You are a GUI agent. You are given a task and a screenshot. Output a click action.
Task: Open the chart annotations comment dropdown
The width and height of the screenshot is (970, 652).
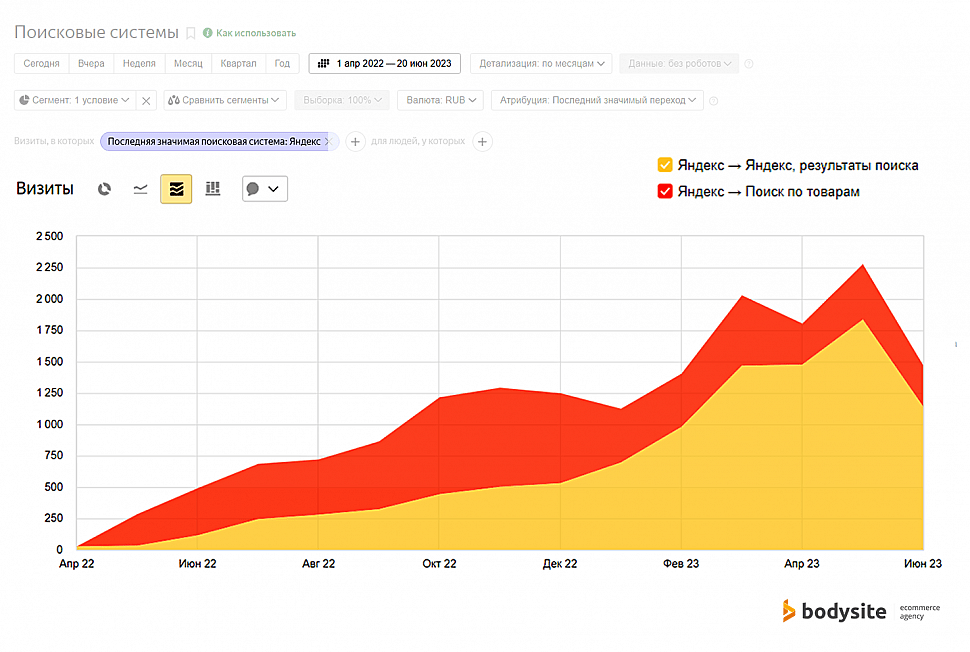pyautogui.click(x=265, y=189)
